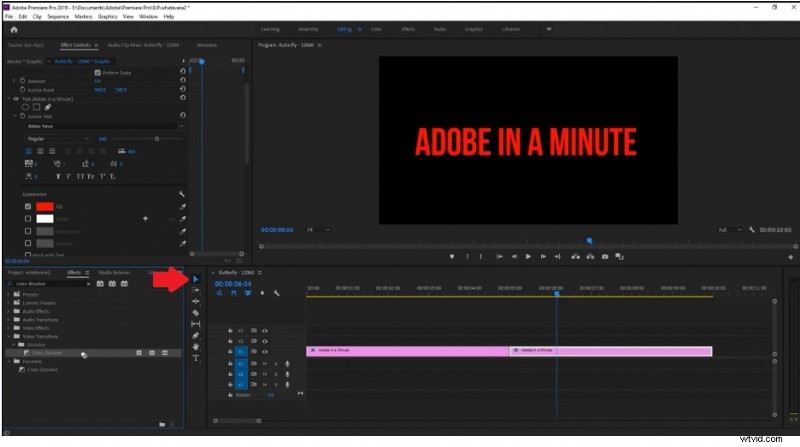The image size is (800, 447).
Task: Open playback resolution Full dropdown
Action: click(730, 230)
